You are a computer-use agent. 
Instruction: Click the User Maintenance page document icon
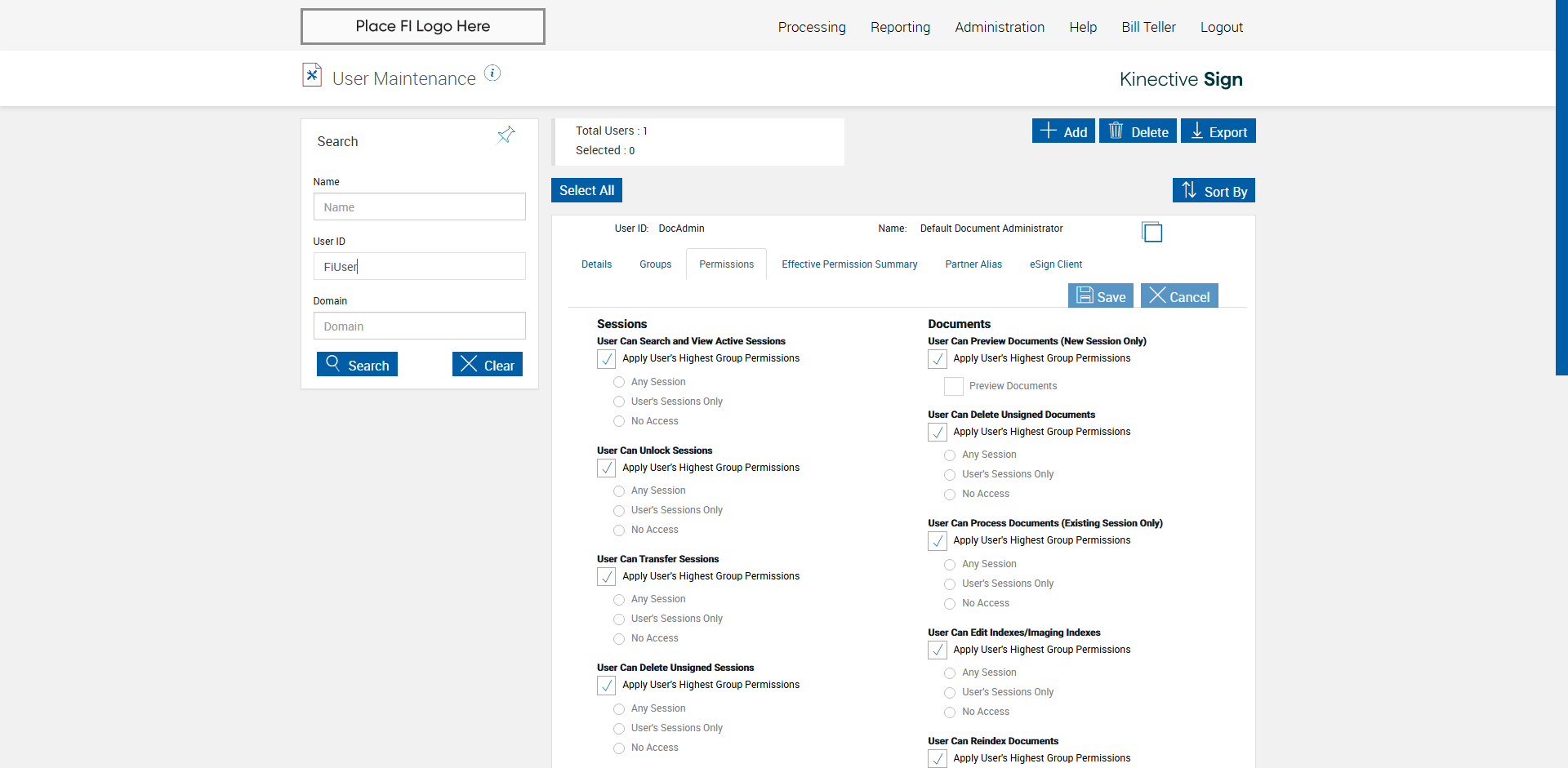pos(312,75)
